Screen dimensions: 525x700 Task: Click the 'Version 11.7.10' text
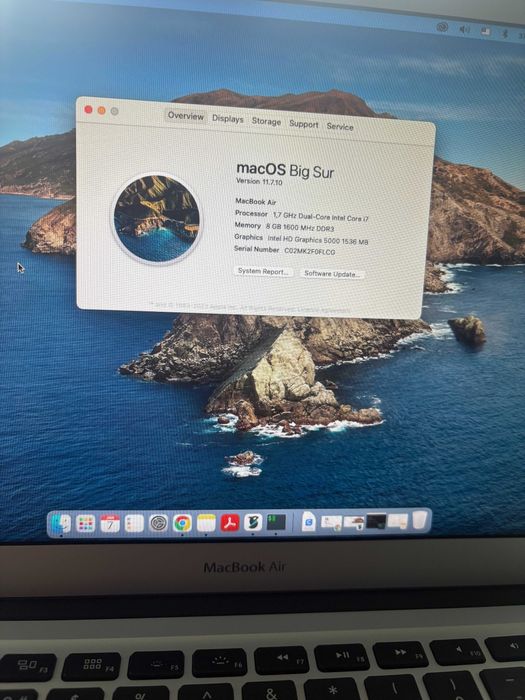point(259,182)
